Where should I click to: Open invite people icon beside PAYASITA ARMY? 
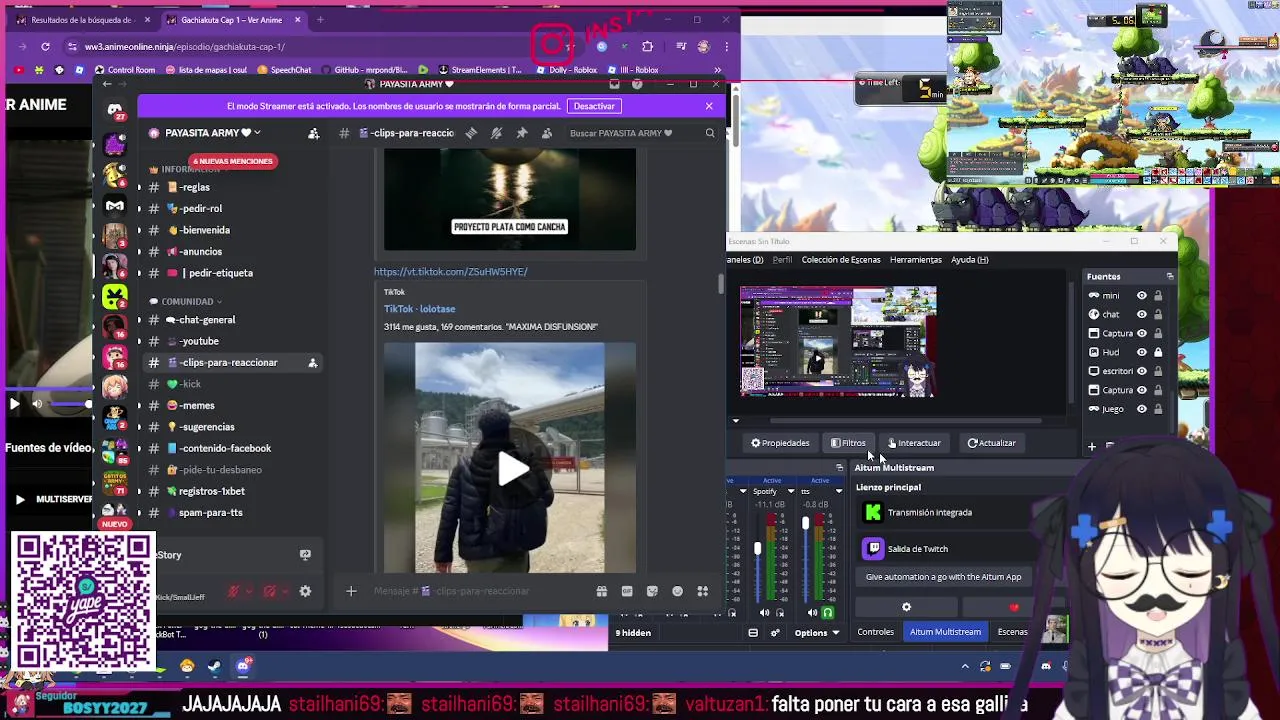click(x=314, y=133)
